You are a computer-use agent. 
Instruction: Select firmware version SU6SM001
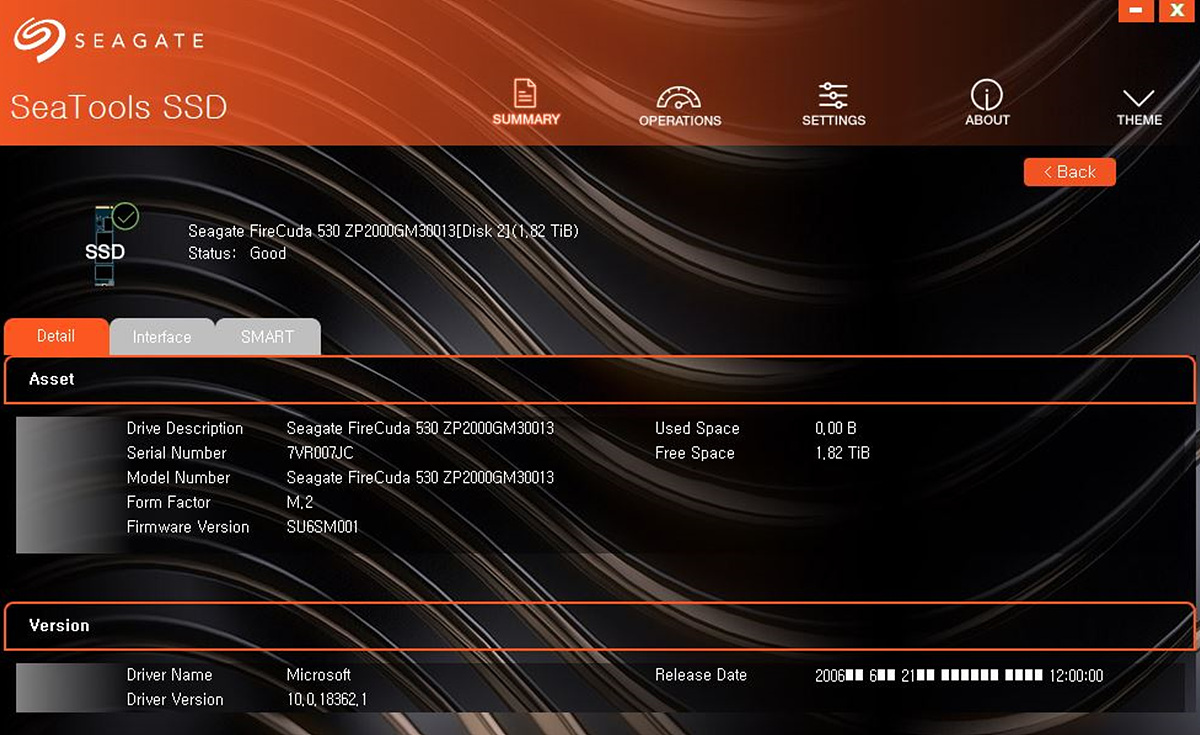coord(322,527)
